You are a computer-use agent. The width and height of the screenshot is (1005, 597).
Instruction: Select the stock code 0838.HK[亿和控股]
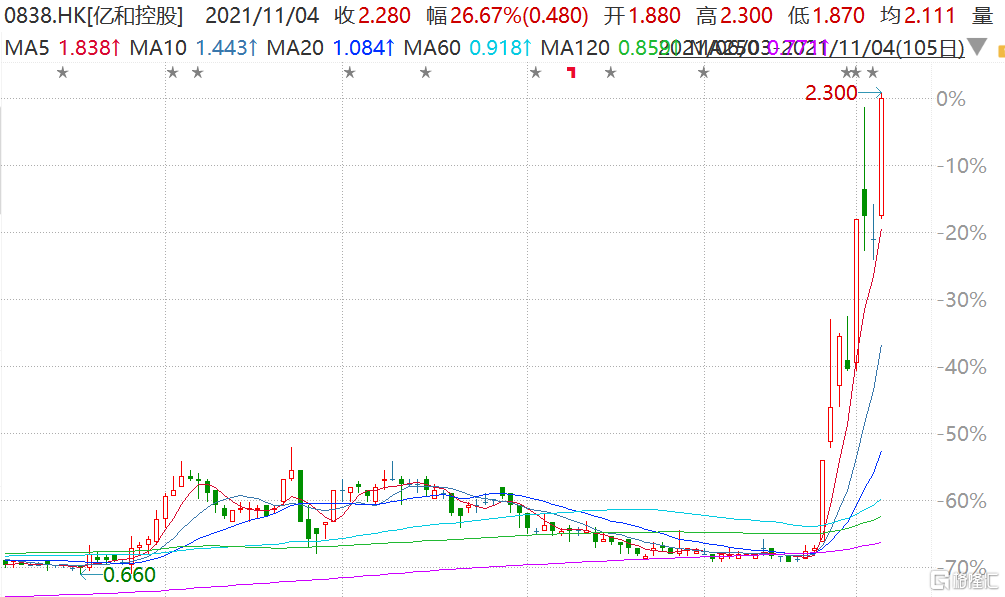(94, 15)
